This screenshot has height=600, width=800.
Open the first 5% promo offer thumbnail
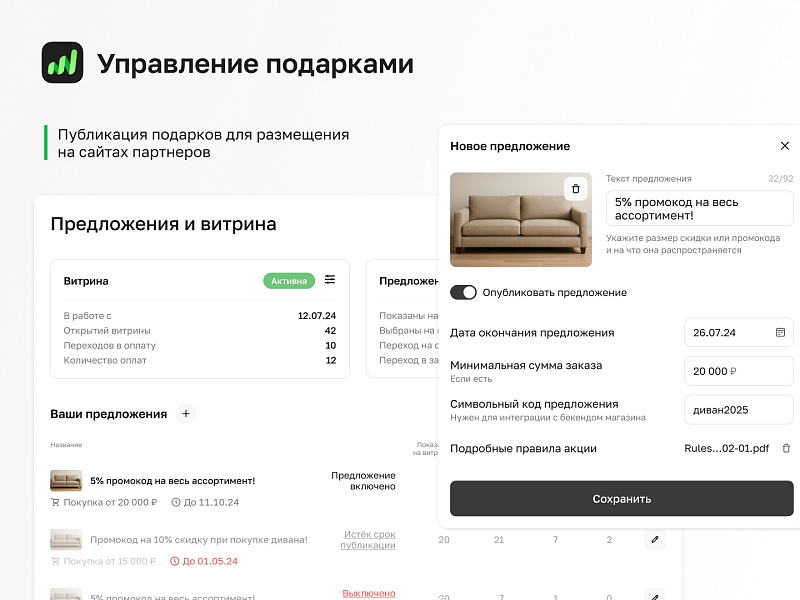(x=66, y=481)
